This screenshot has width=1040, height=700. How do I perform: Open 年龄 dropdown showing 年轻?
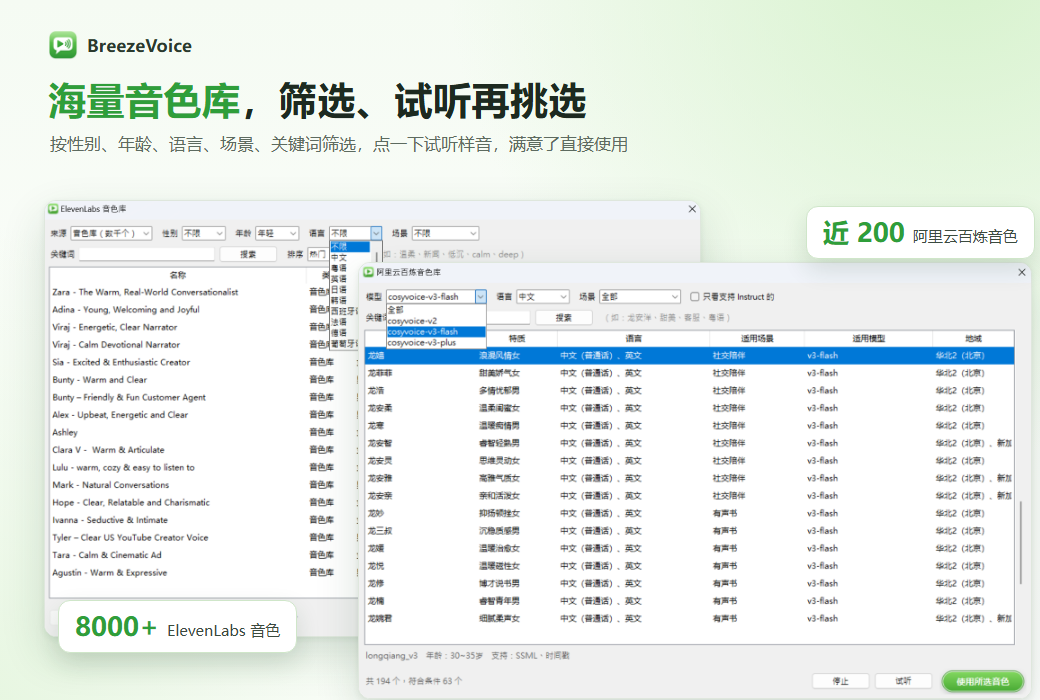(277, 234)
